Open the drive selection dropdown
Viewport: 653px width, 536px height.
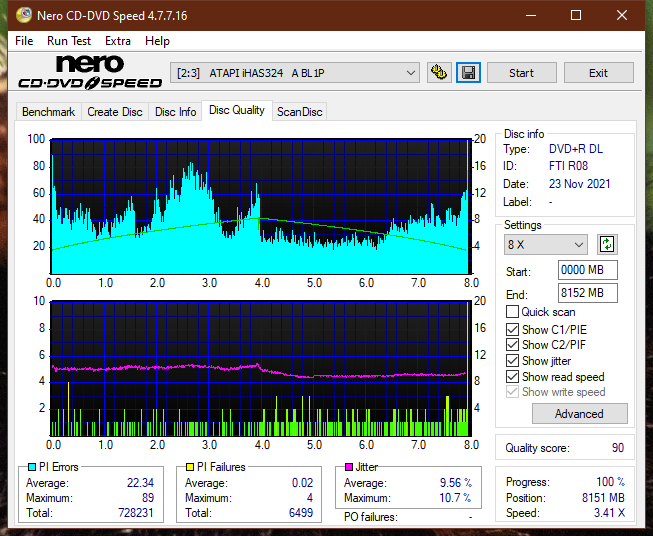(x=295, y=73)
